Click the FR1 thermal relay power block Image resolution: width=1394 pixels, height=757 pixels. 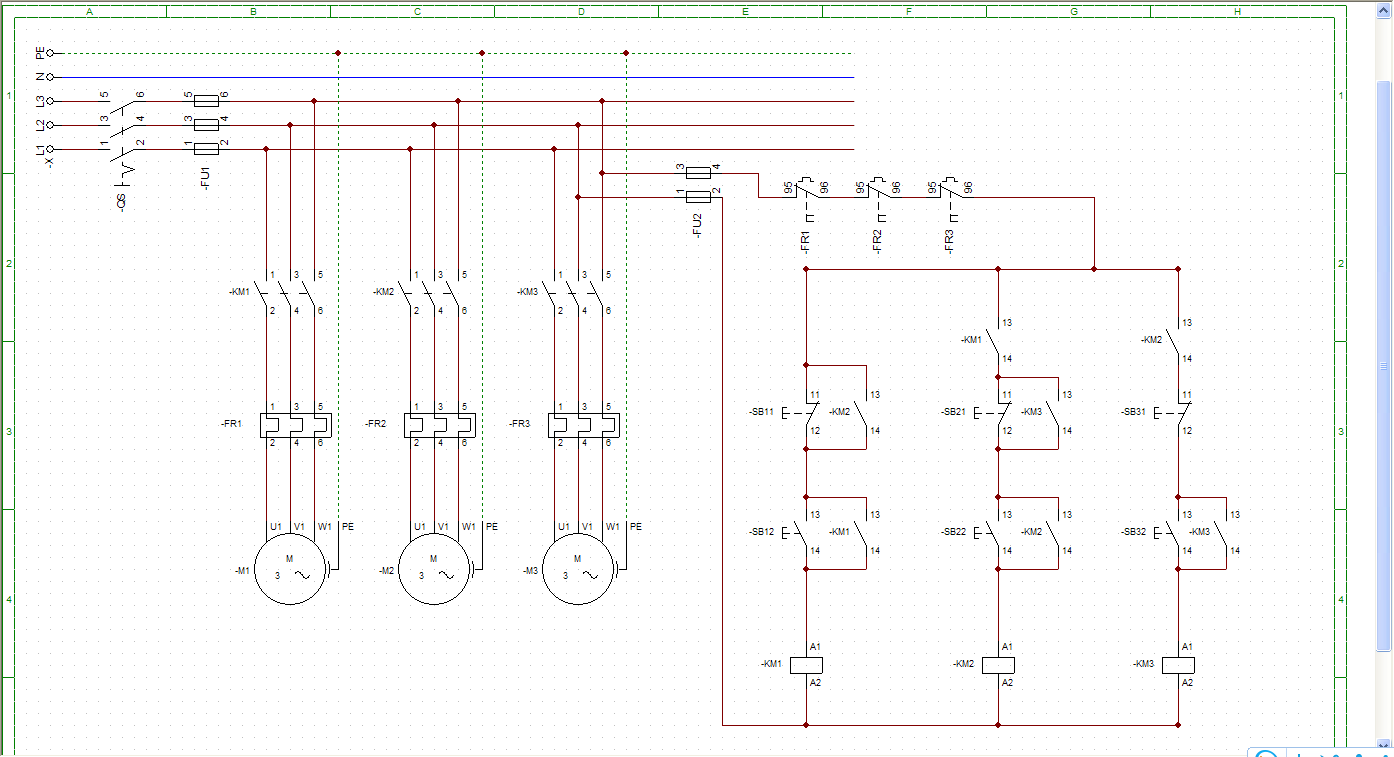tap(295, 425)
